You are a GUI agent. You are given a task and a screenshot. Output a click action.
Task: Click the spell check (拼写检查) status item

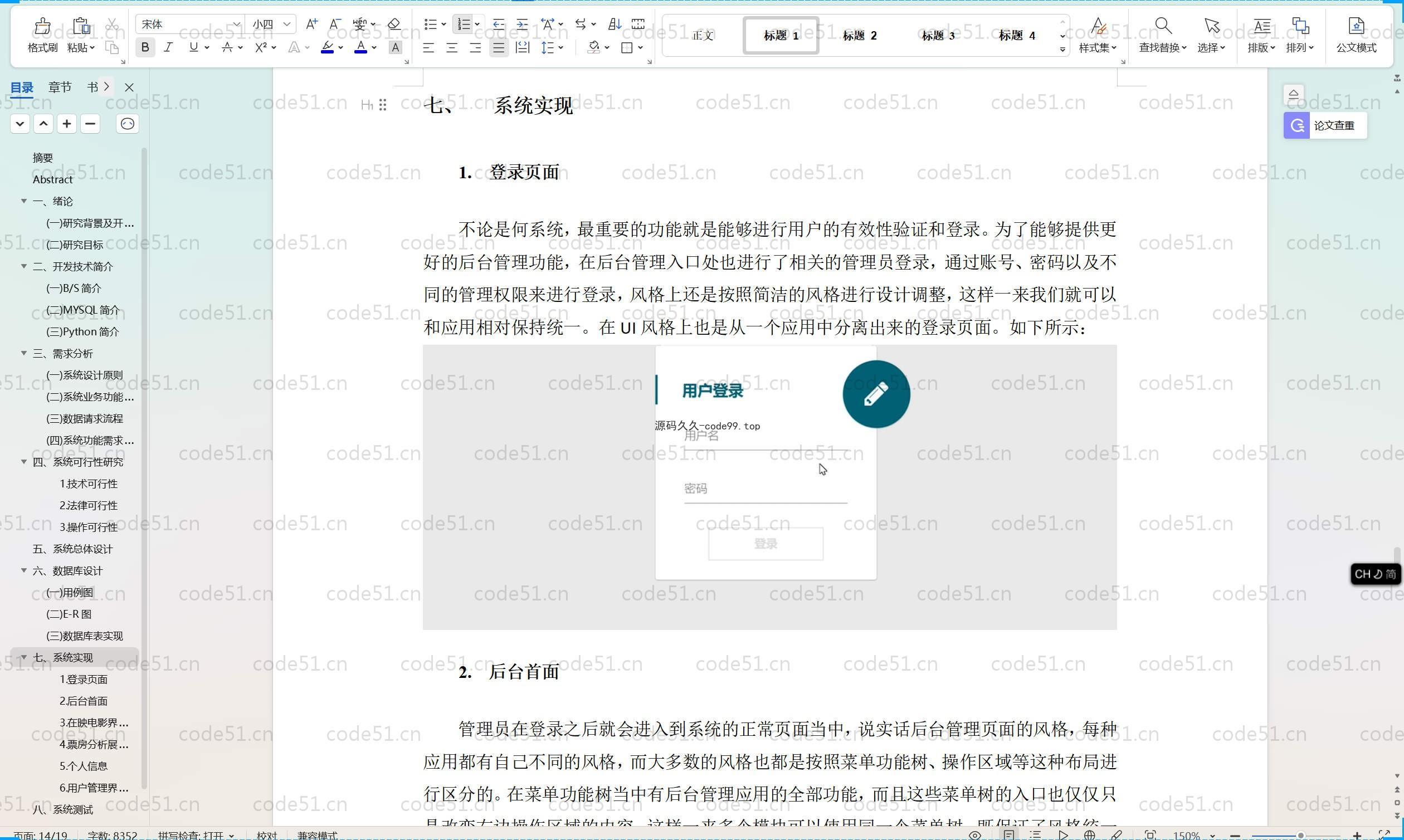[196, 836]
